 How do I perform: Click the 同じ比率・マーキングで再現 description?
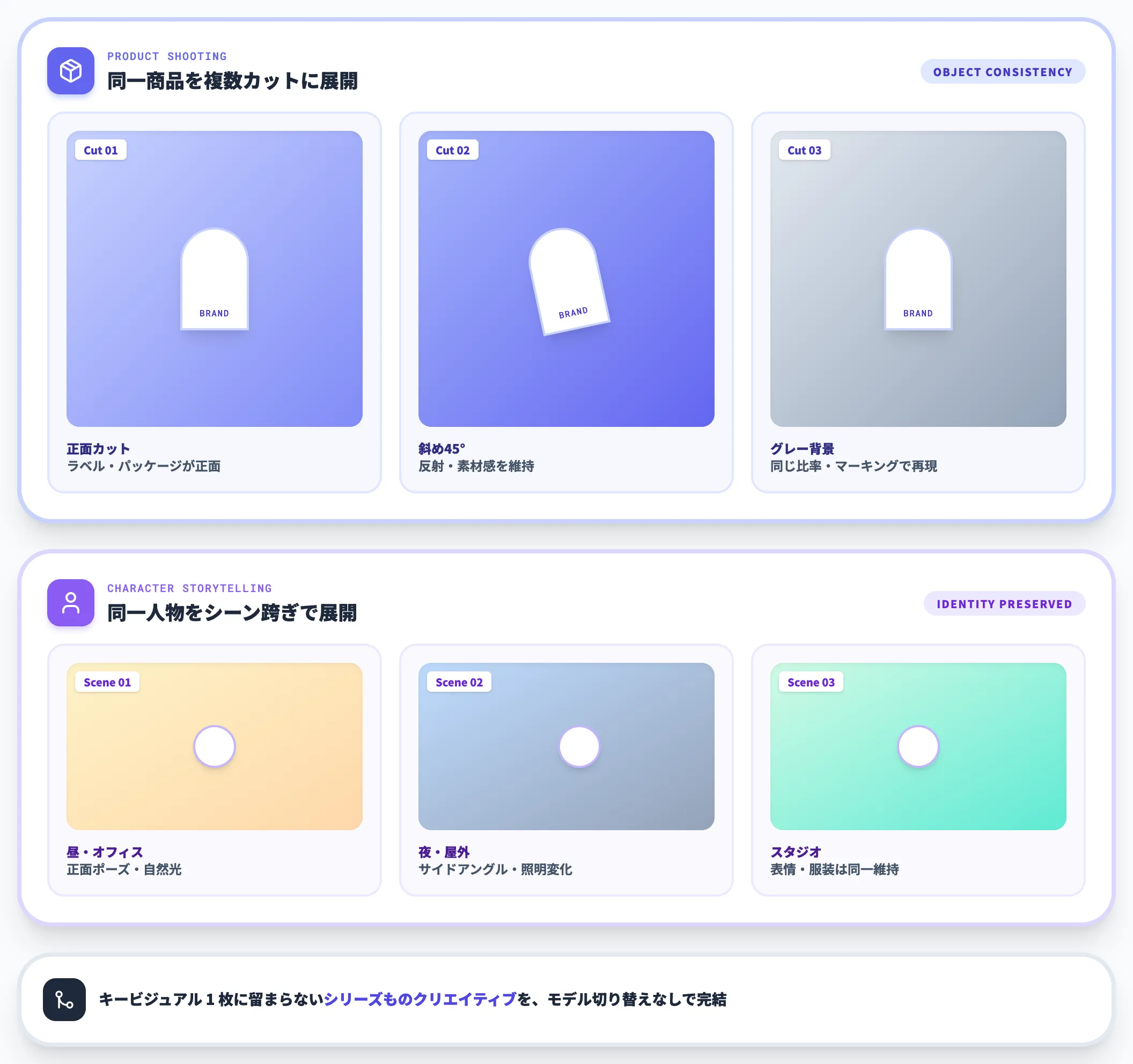click(x=854, y=466)
